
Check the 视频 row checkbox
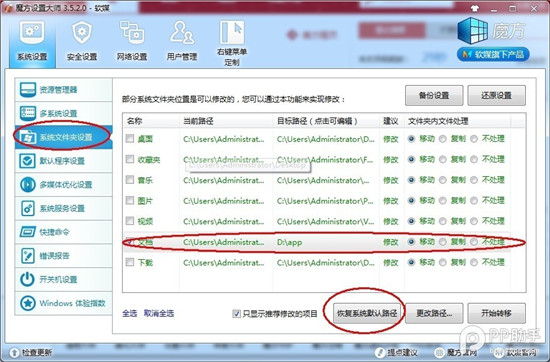[130, 221]
